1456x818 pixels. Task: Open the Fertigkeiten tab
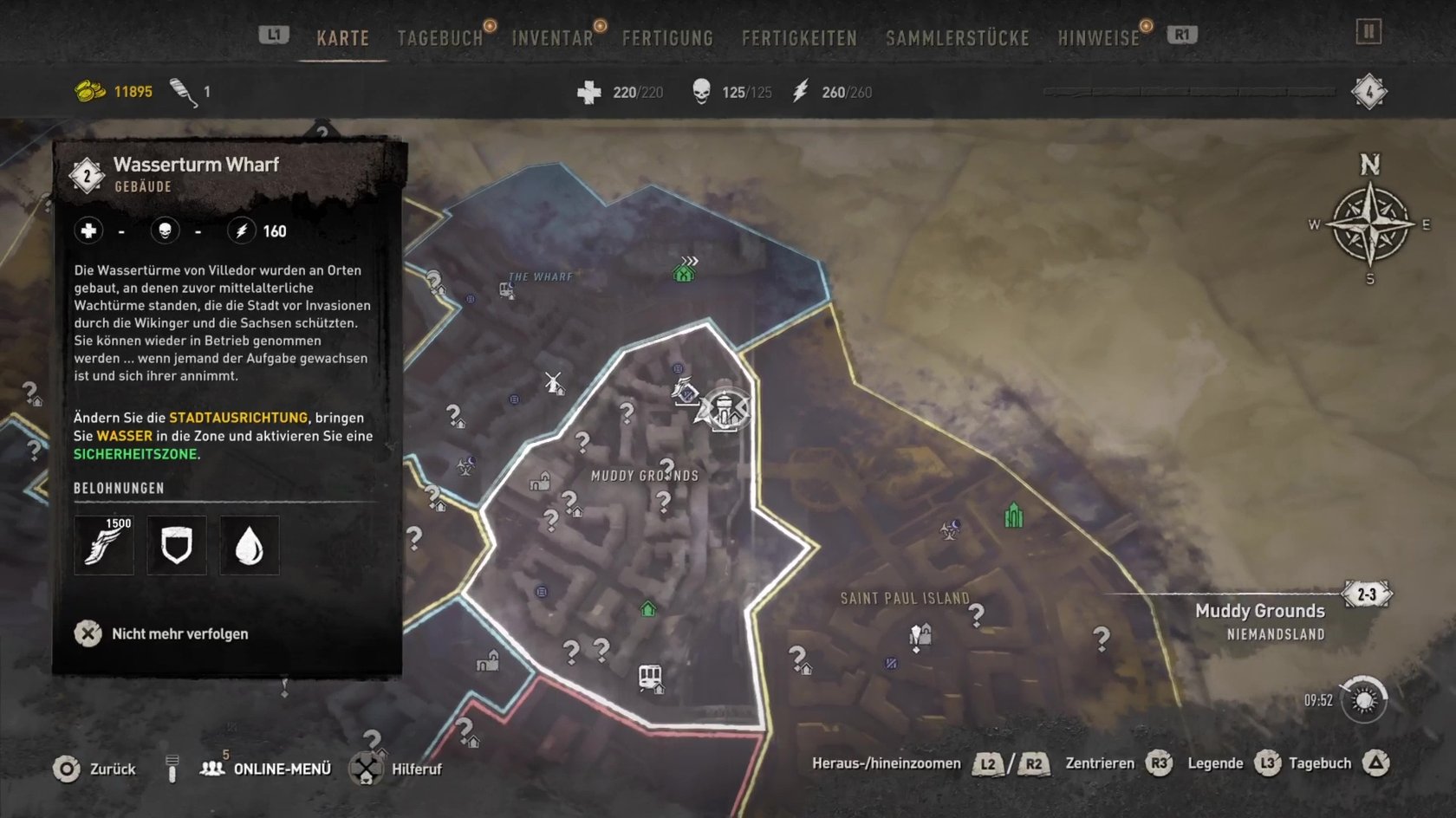tap(799, 38)
